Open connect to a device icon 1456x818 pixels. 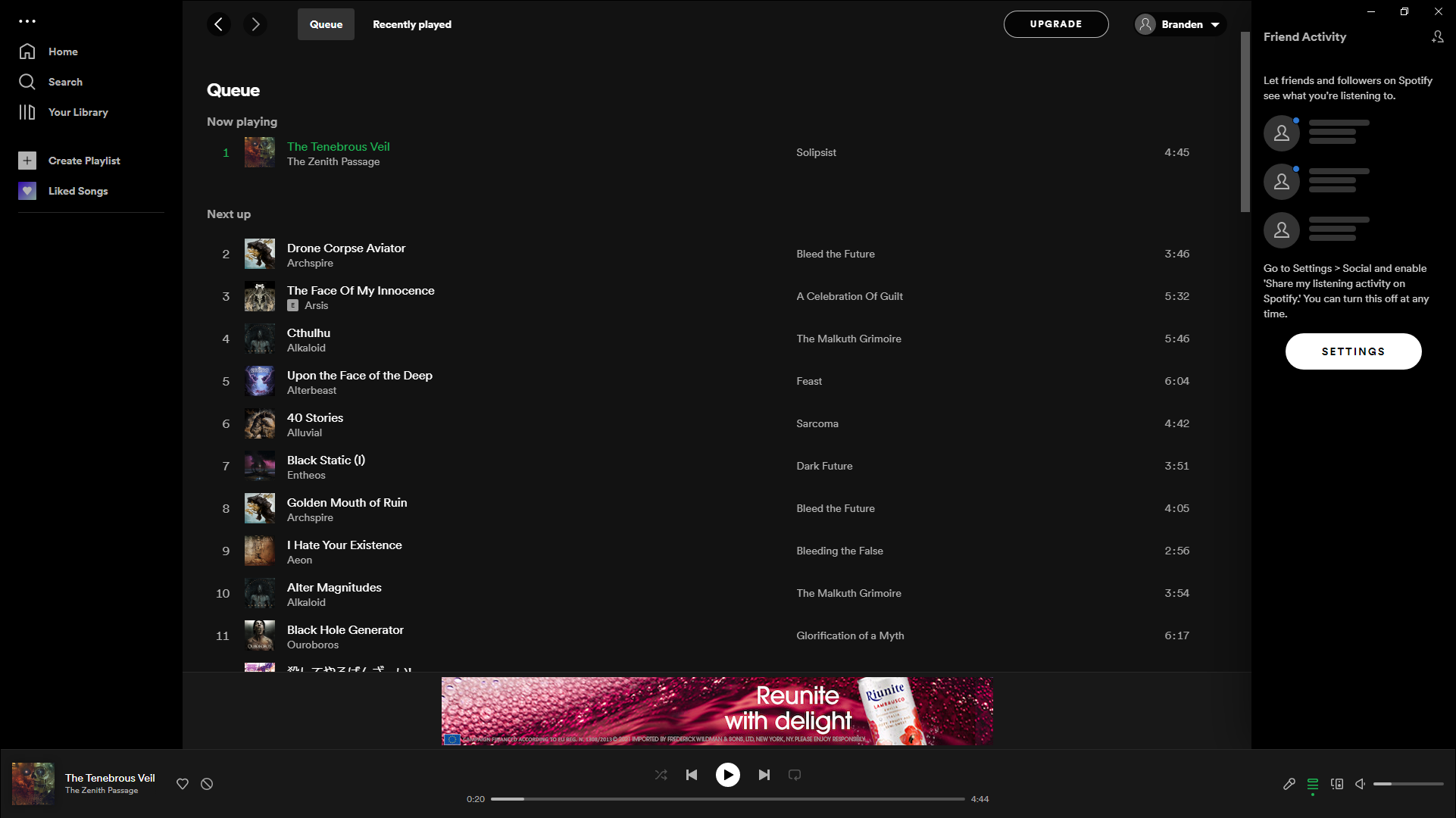pos(1337,784)
